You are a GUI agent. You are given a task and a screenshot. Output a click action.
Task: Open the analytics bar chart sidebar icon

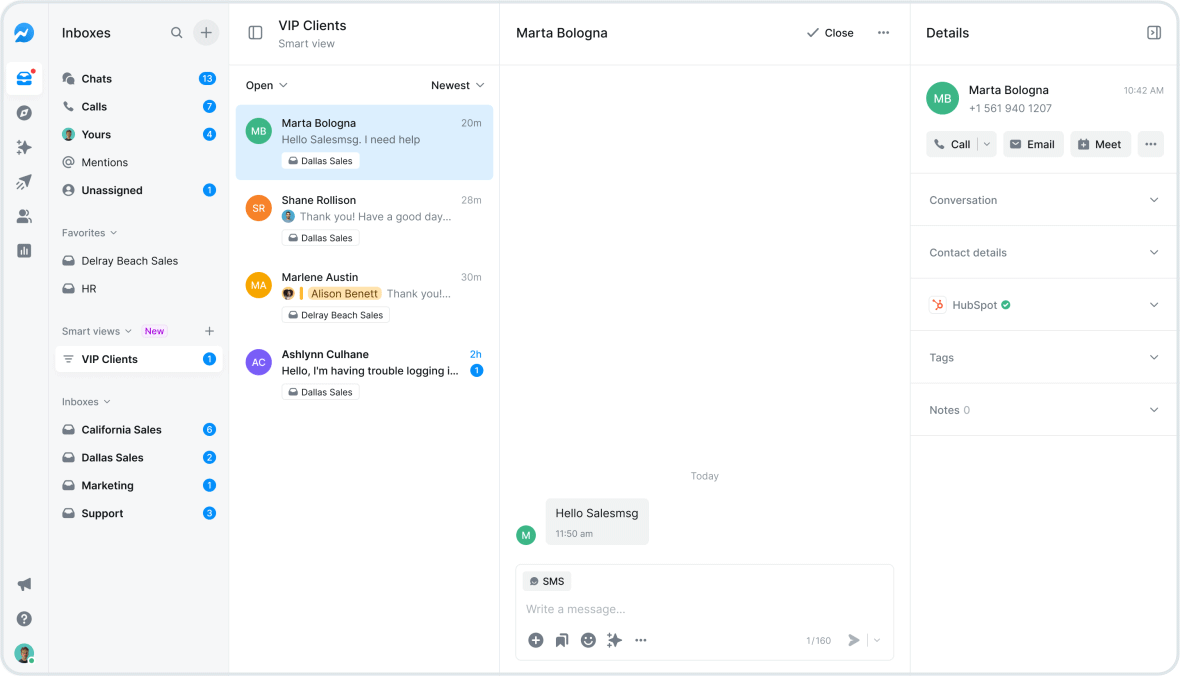(24, 250)
